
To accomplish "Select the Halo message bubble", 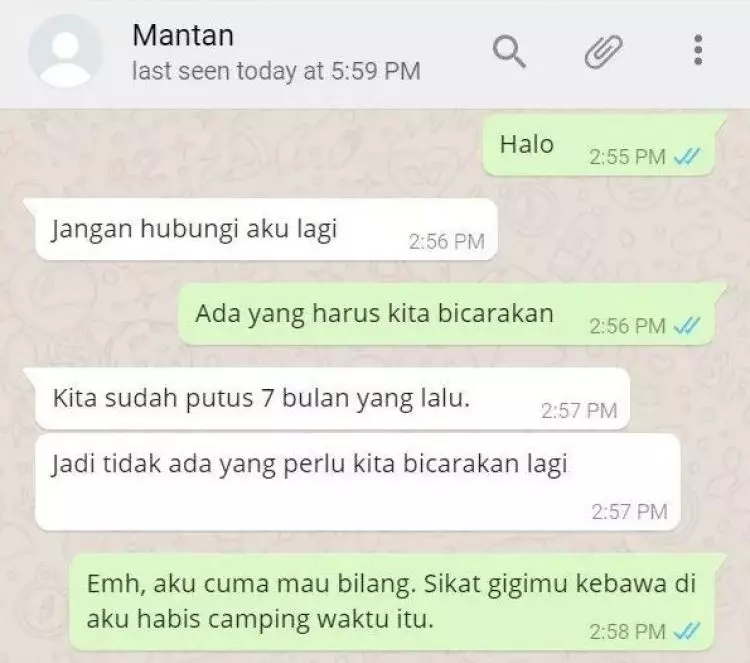I will pyautogui.click(x=600, y=146).
